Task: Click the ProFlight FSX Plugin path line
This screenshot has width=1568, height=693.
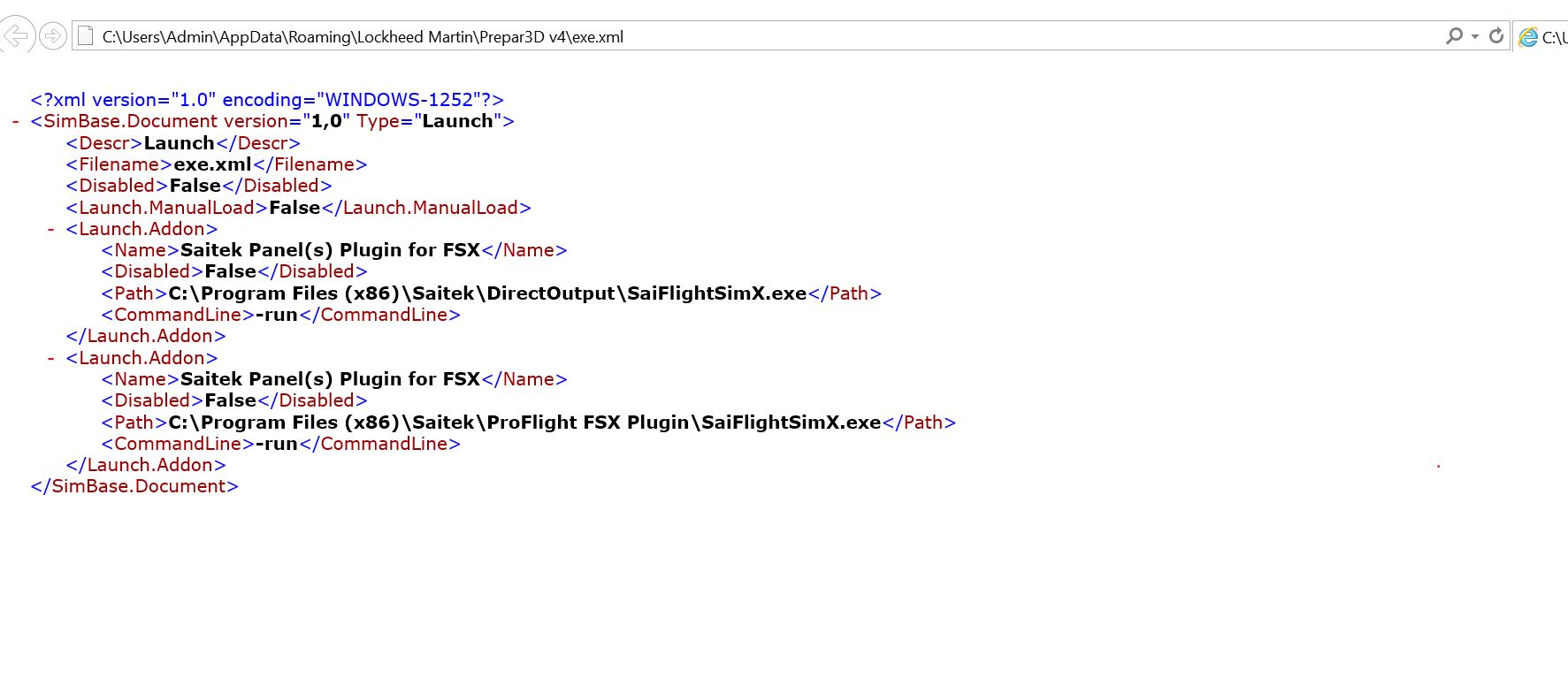Action: click(529, 423)
